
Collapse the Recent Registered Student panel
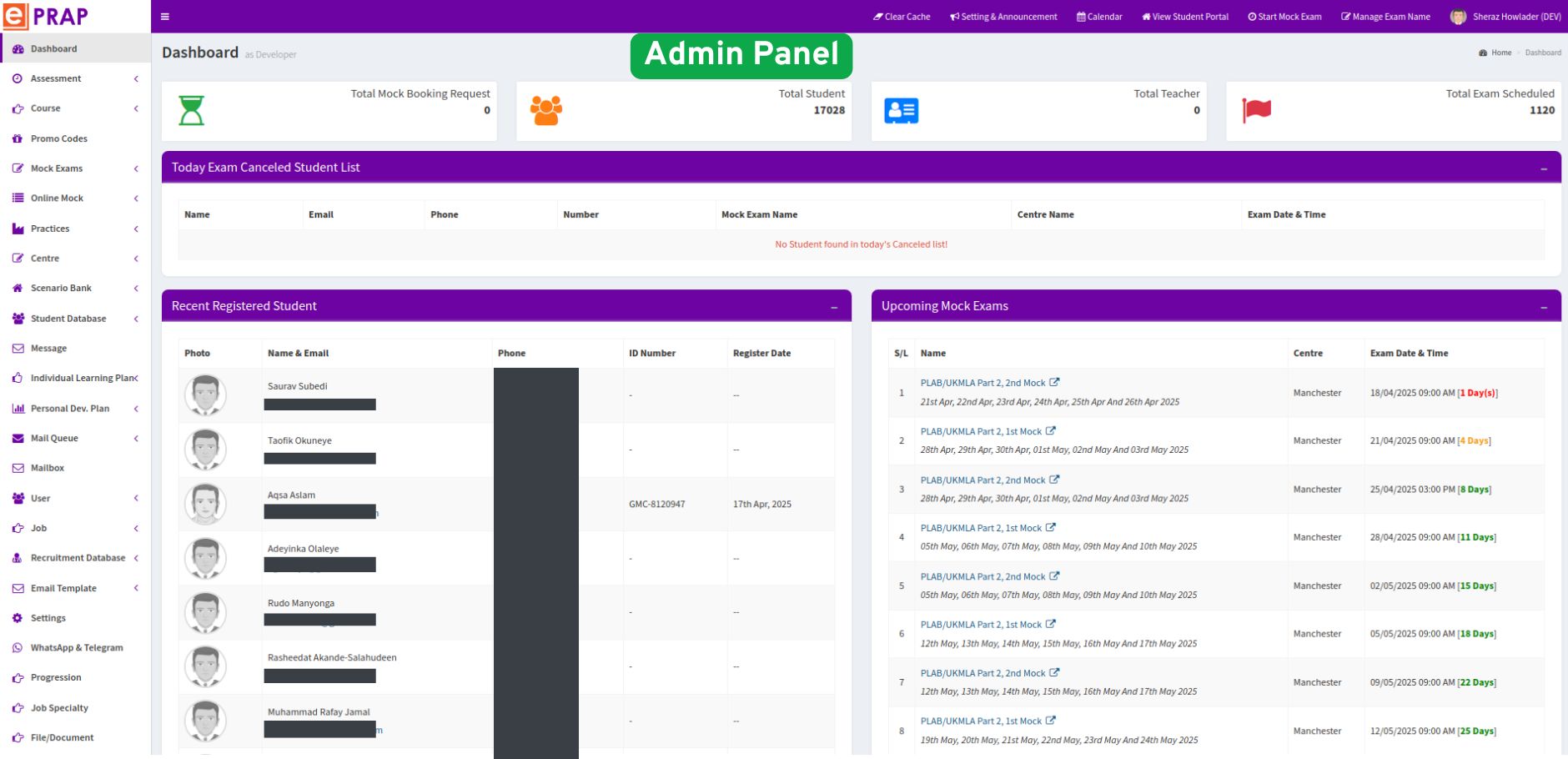834,307
